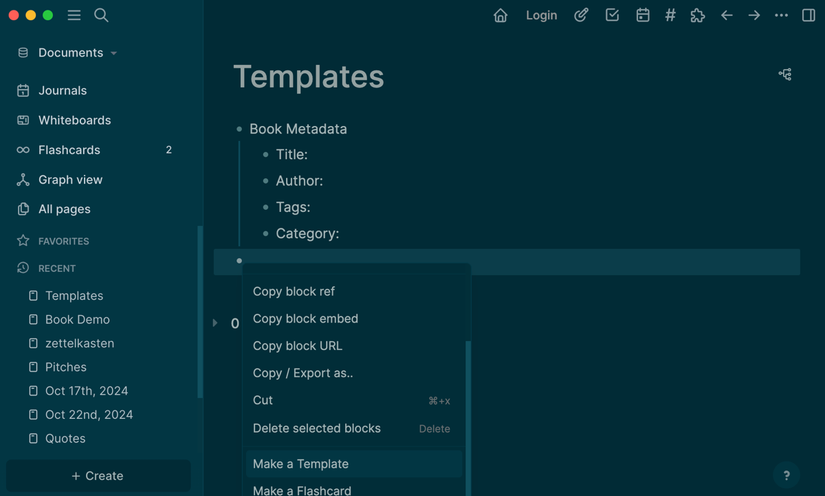Image resolution: width=825 pixels, height=496 pixels.
Task: Click the Recent history clock icon
Action: point(23,268)
